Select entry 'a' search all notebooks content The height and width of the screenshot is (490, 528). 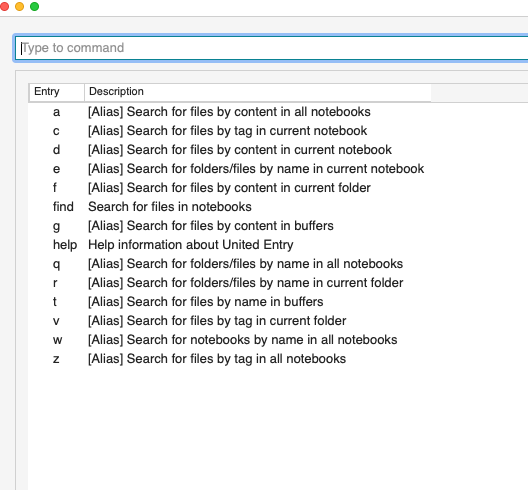[278, 112]
